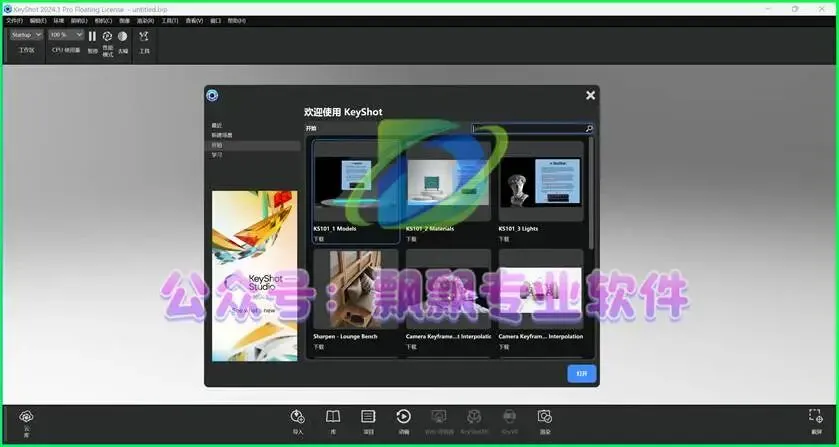Open the Window menu
The height and width of the screenshot is (447, 839).
coord(216,21)
